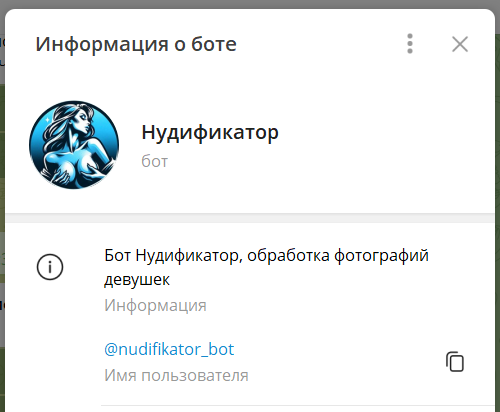Click the circled info icon
Screen dimensions: 500x412
coord(50,267)
